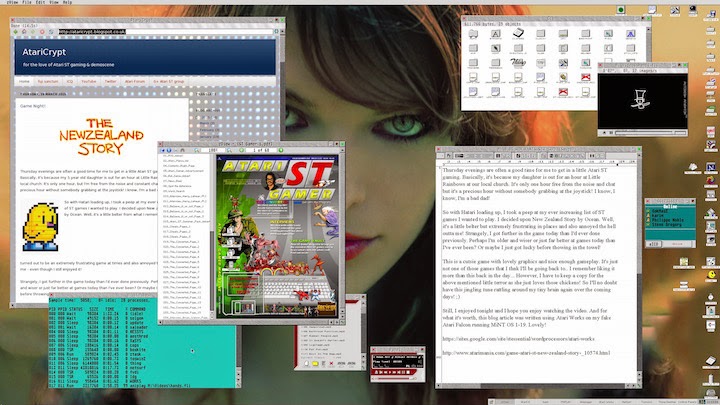Click the file window vertical scrollbar

click(x=648, y=44)
